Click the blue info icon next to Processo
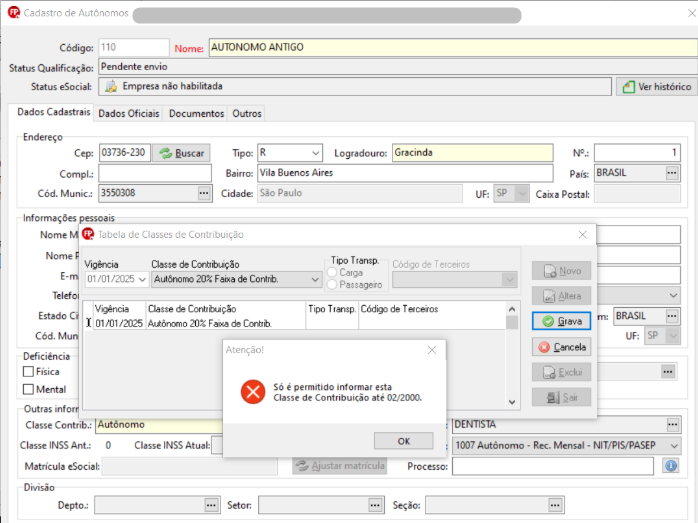Image resolution: width=698 pixels, height=523 pixels. 671,466
